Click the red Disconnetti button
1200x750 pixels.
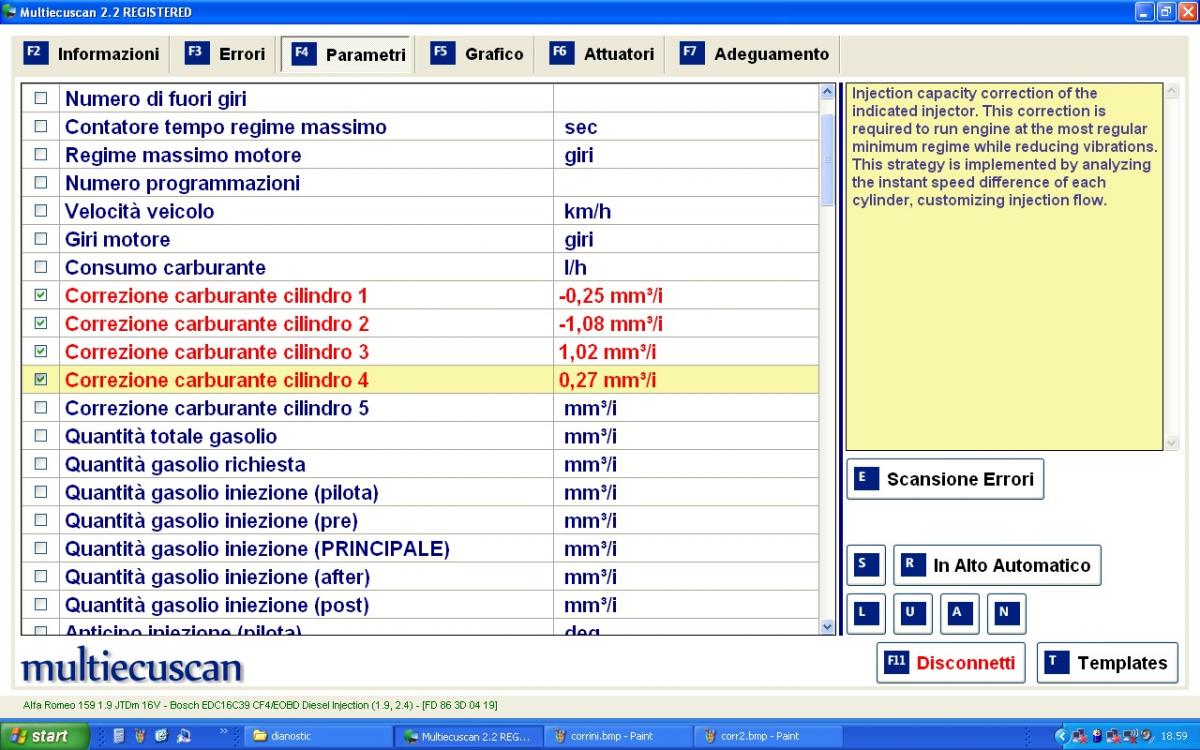(950, 663)
